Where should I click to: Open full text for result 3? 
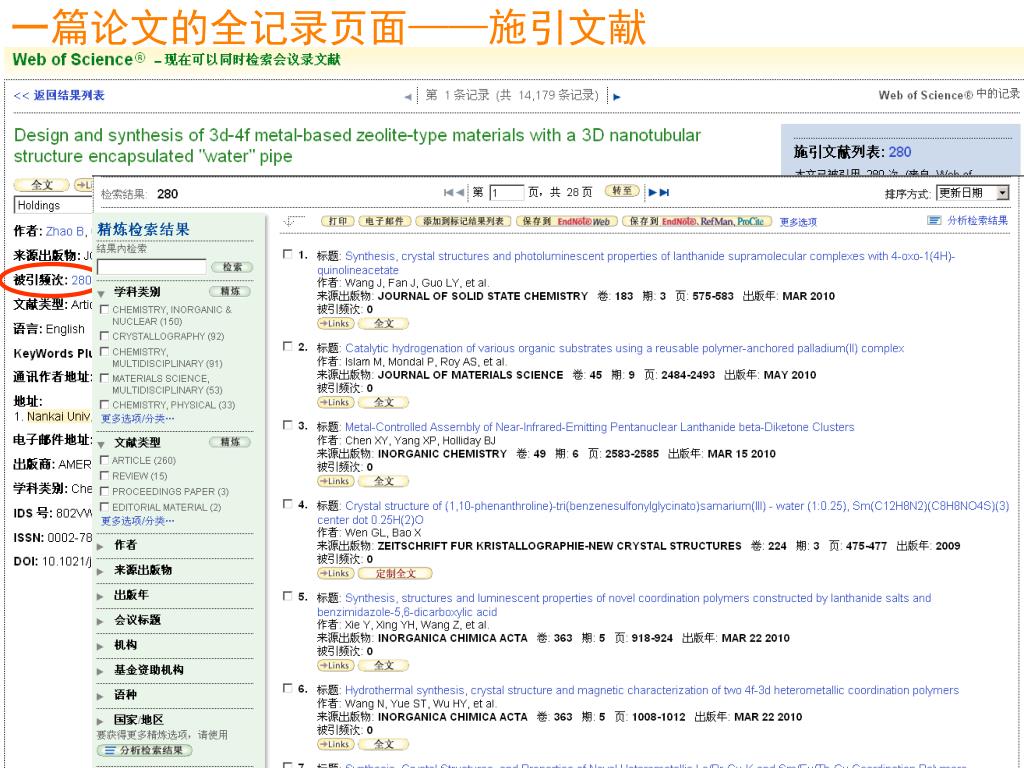pos(383,481)
